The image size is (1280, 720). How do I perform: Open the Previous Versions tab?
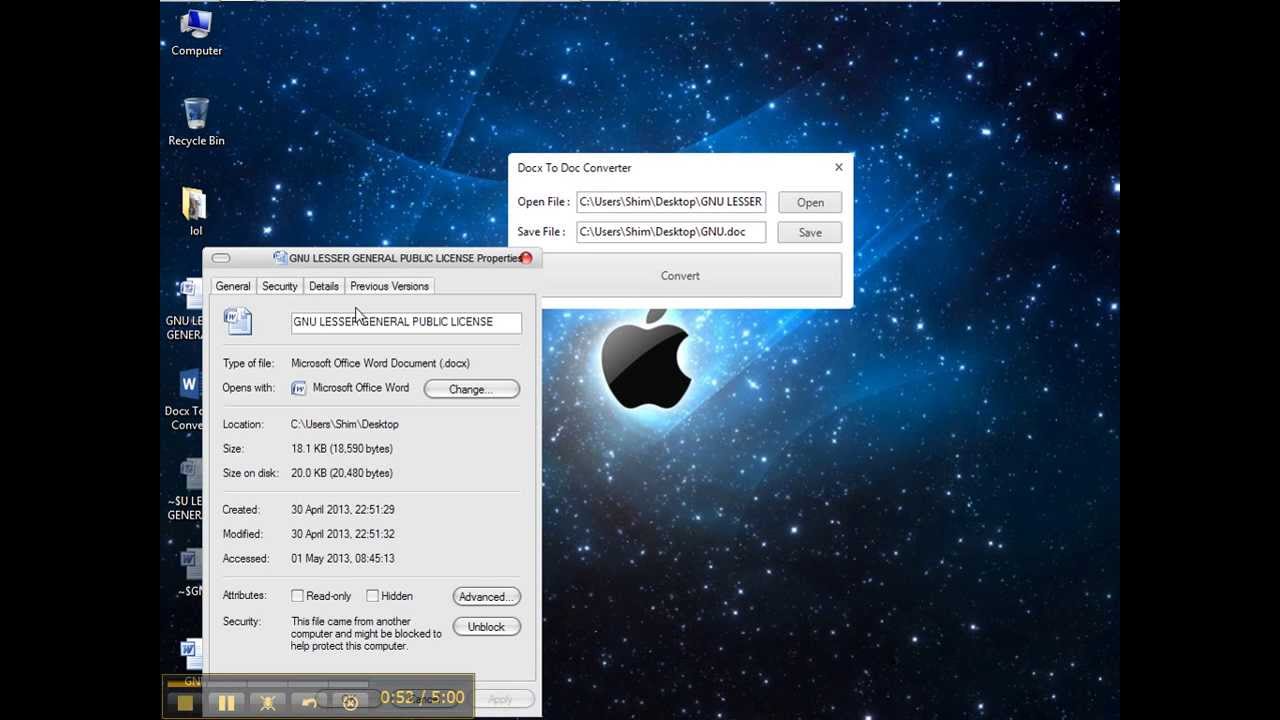click(389, 286)
